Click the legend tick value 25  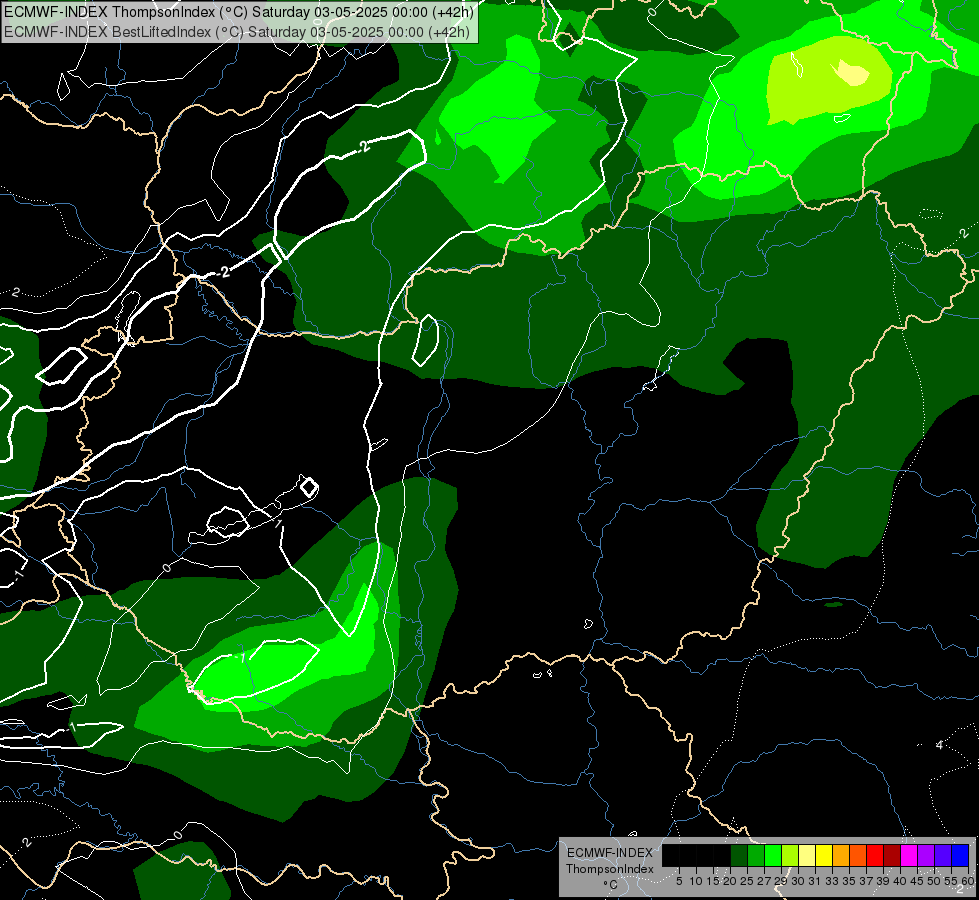pyautogui.click(x=747, y=881)
